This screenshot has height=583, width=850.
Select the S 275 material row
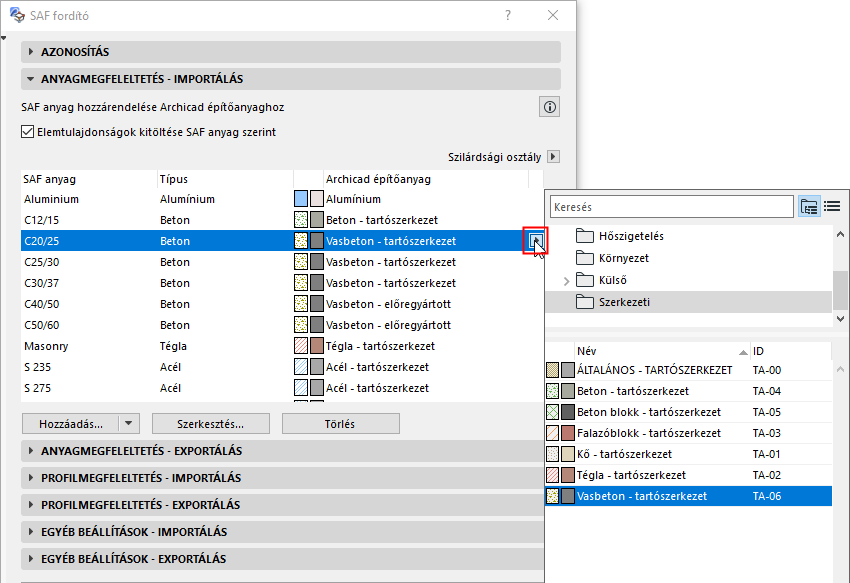[x=282, y=388]
